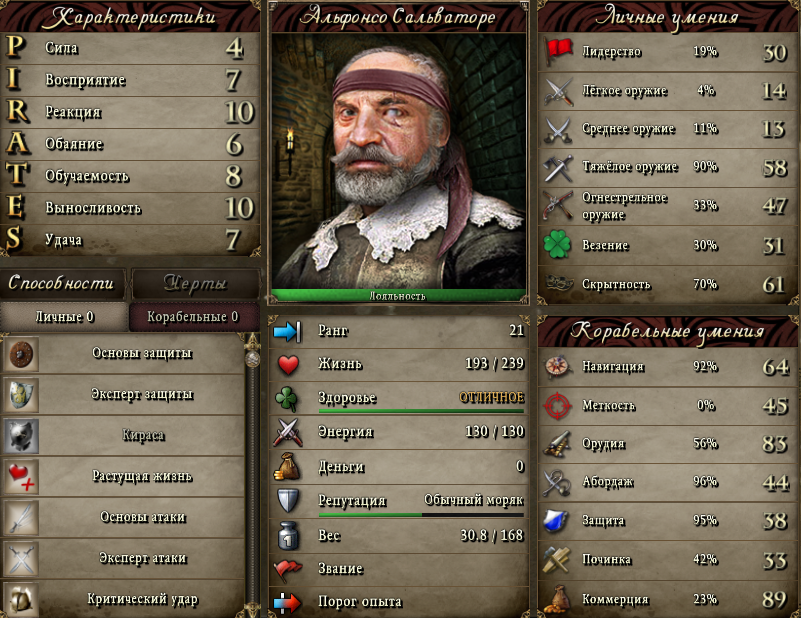
Task: Select the Тяжёлое оружие axe icon
Action: tap(558, 167)
